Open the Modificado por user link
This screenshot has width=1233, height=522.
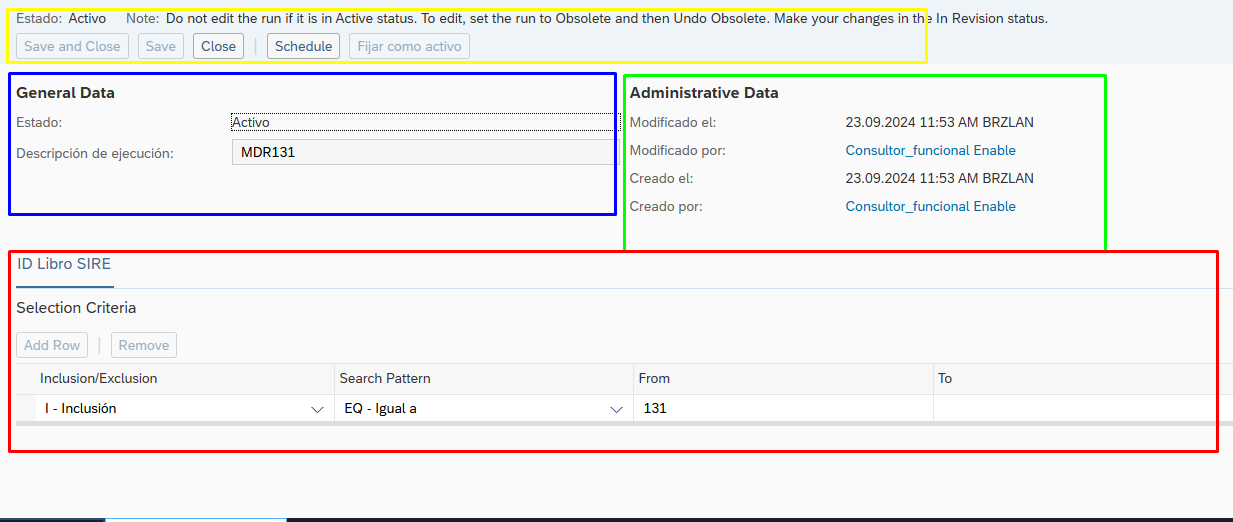click(x=930, y=151)
